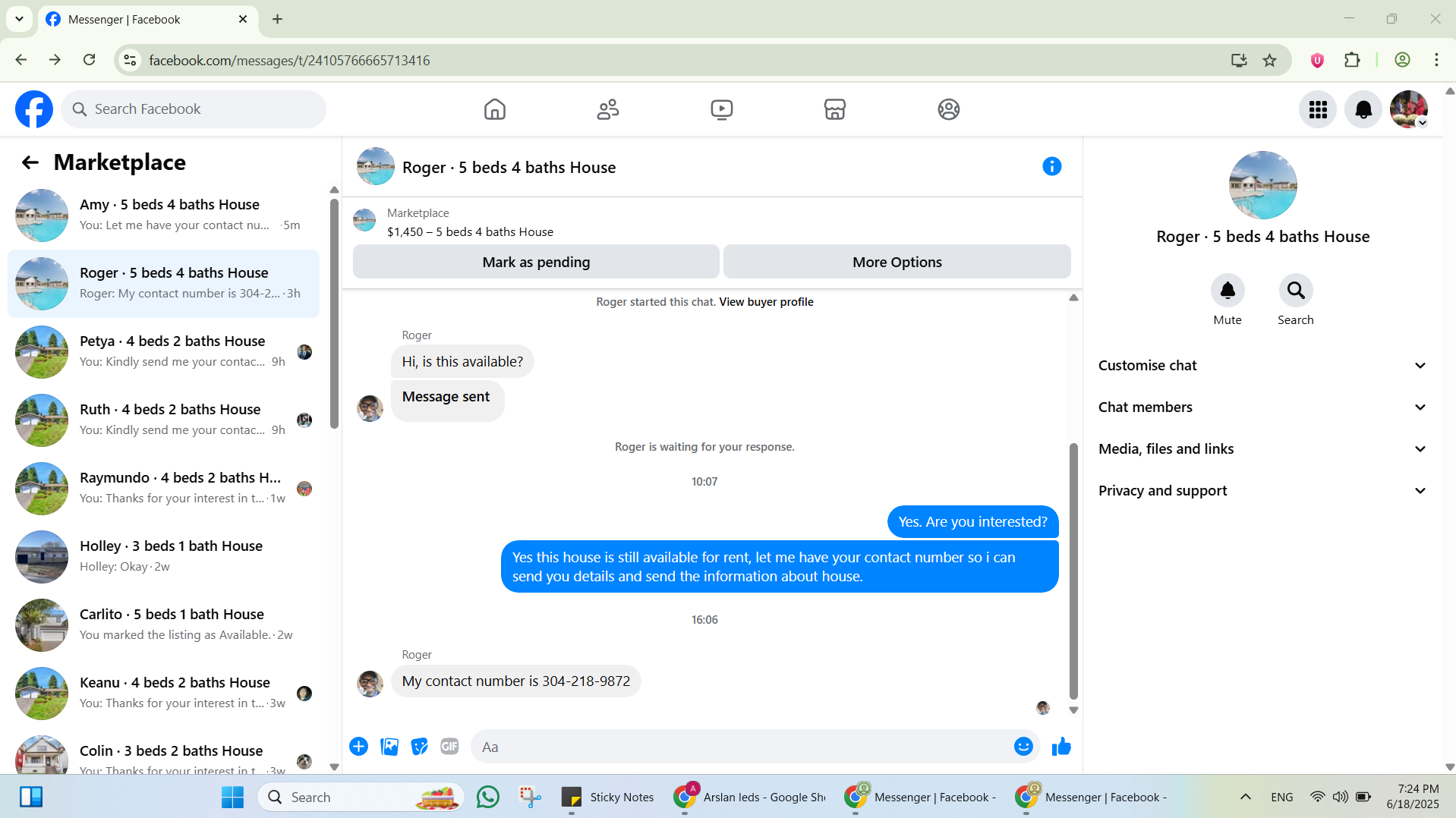This screenshot has height=818, width=1456.
Task: Send a thumbs-up like
Action: pyautogui.click(x=1061, y=747)
